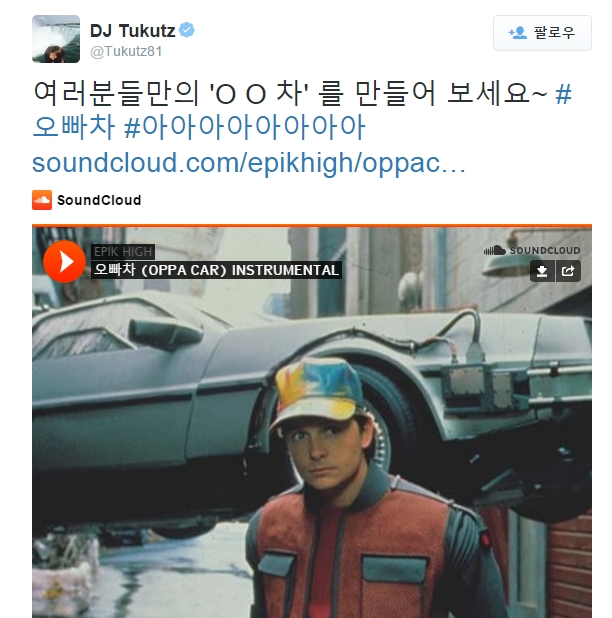The width and height of the screenshot is (612, 618).
Task: Open track title 오빠차 (OPPA CAR) INSTRUMENTAL
Action: coord(216,270)
